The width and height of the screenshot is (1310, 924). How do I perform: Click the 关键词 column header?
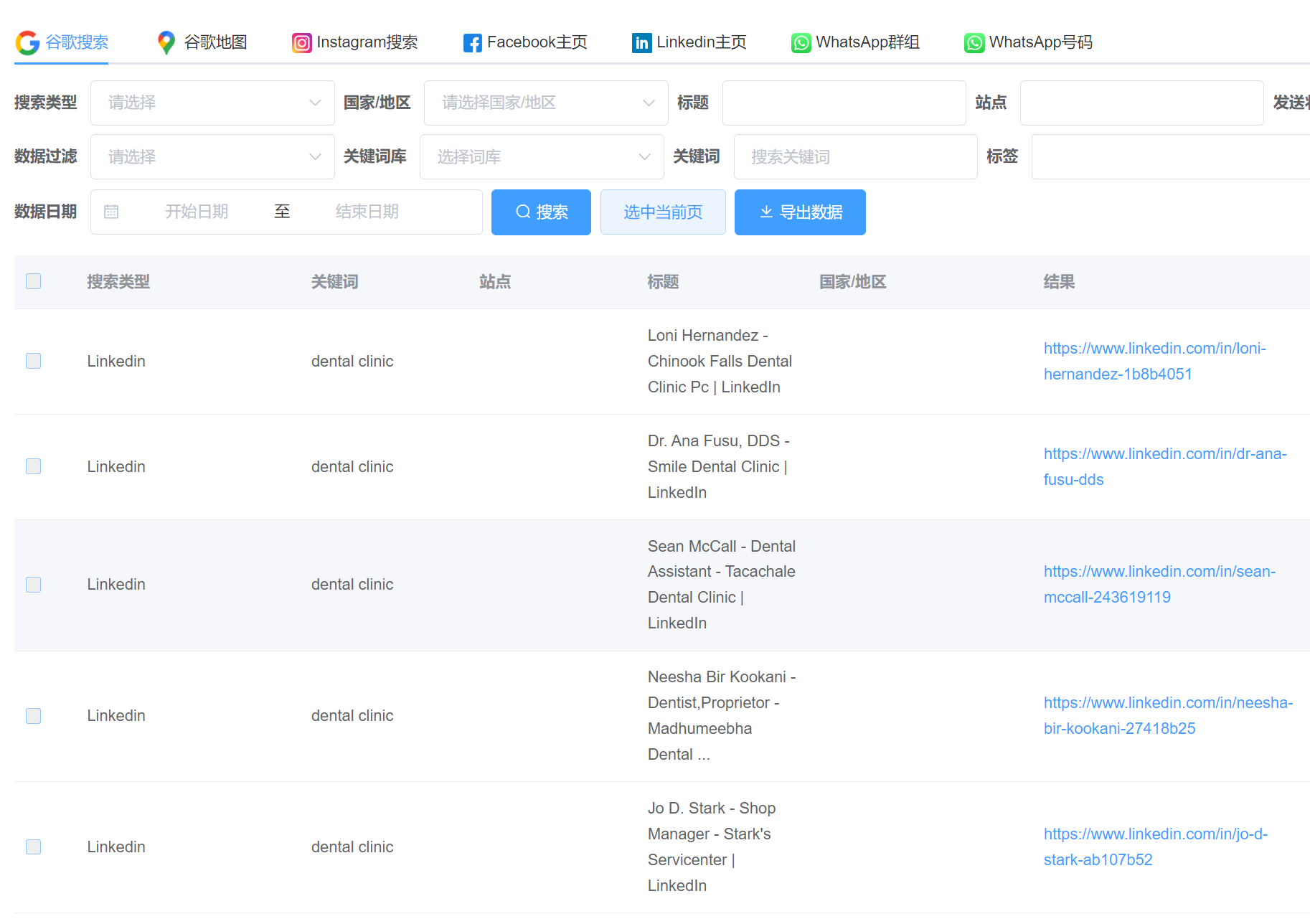[334, 282]
